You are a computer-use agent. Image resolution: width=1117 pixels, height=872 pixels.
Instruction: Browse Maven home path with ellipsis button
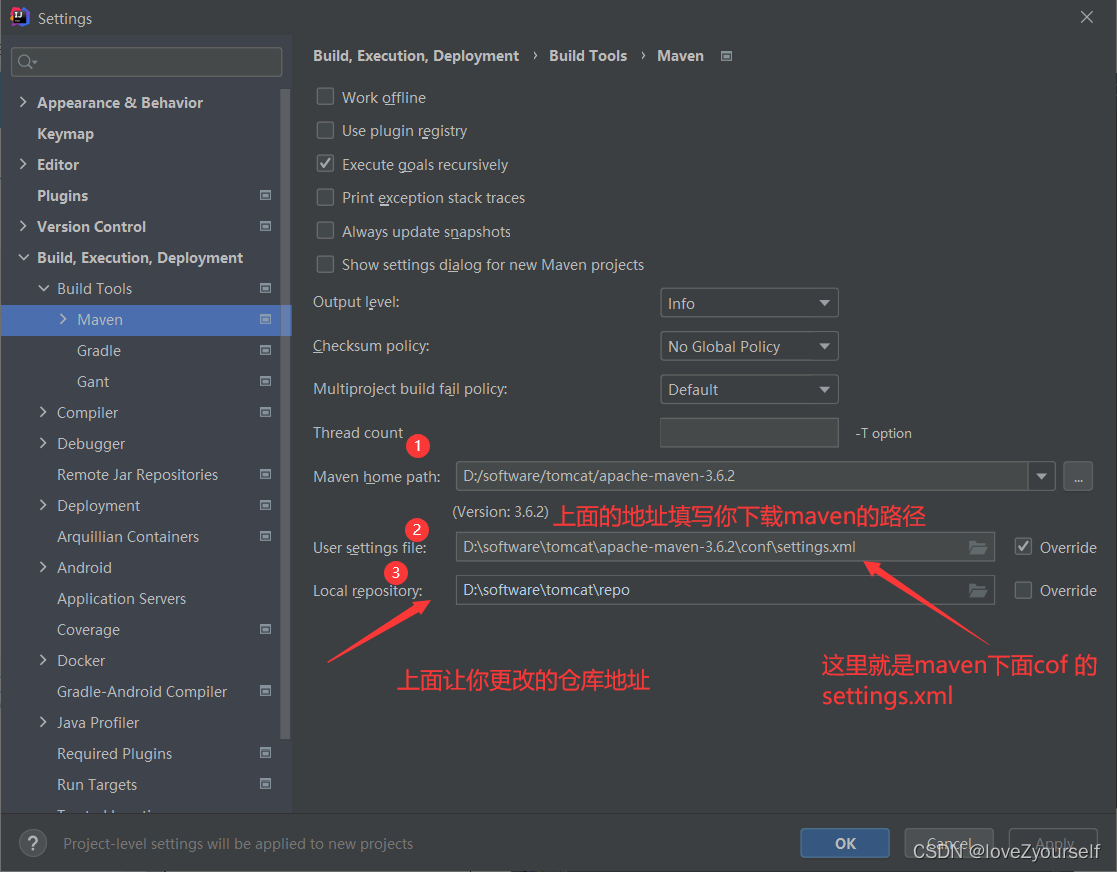pos(1078,476)
